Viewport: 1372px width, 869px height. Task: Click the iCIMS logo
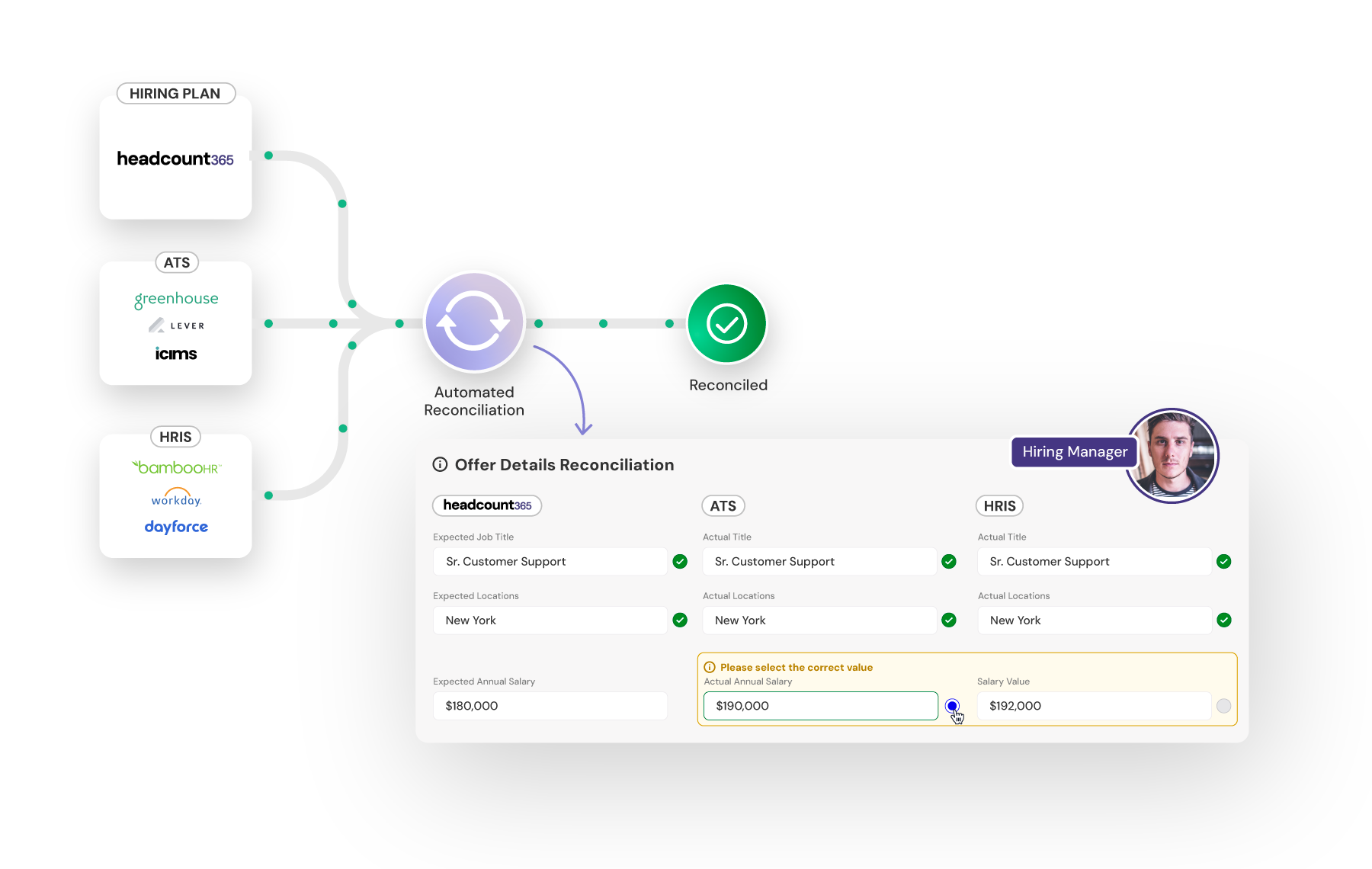(175, 353)
